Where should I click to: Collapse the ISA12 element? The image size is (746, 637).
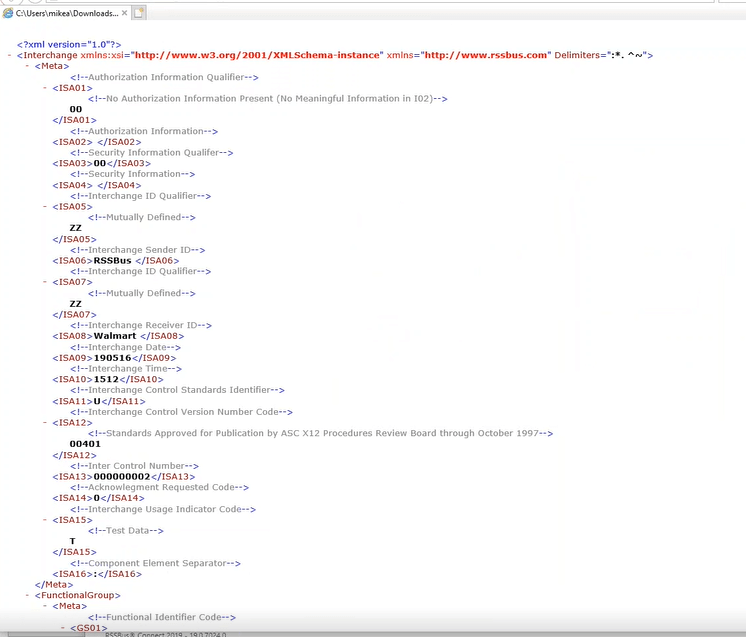pos(45,422)
